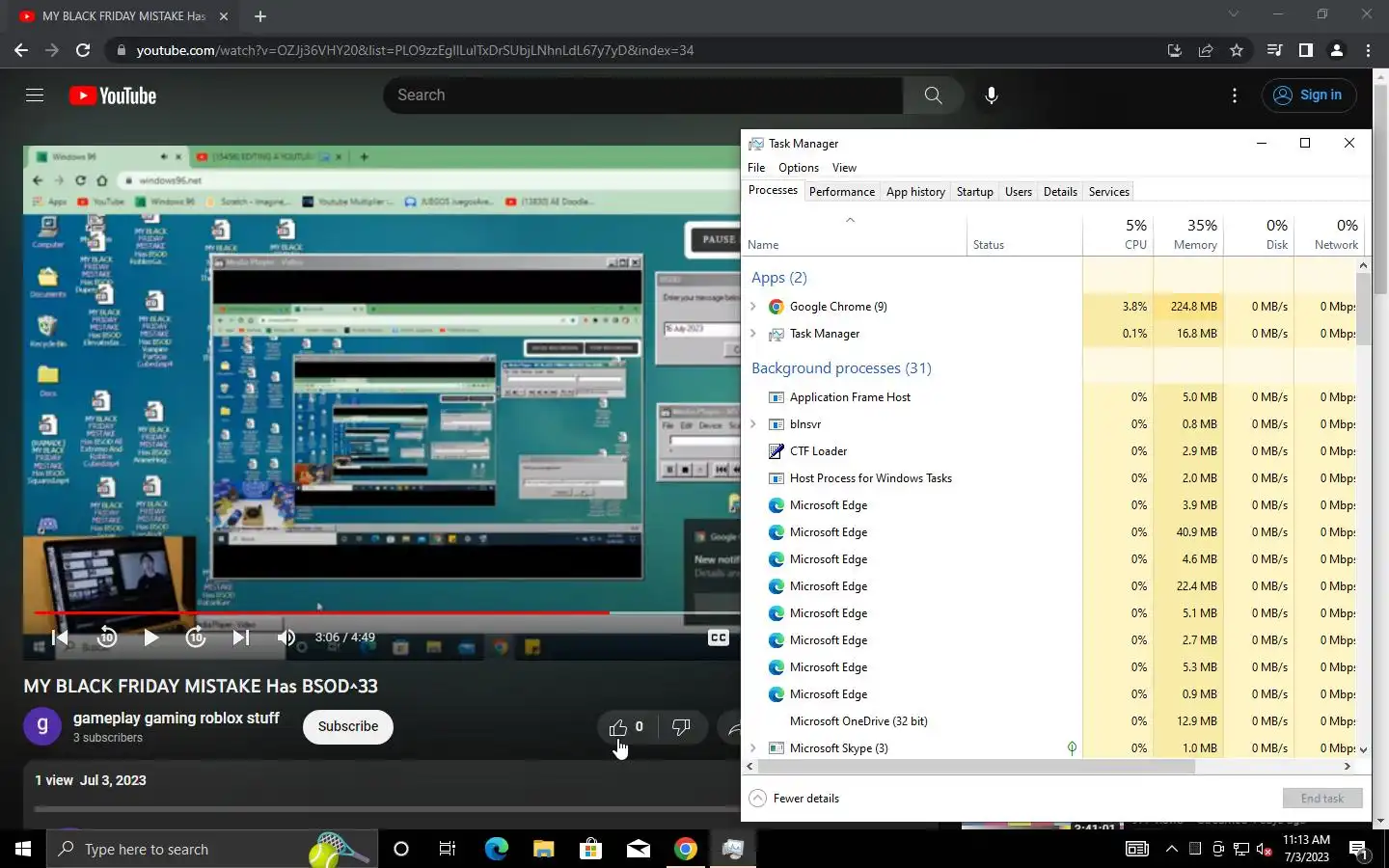Click Task Manager horizontal scrollbar
The image size is (1389, 868).
(976, 767)
